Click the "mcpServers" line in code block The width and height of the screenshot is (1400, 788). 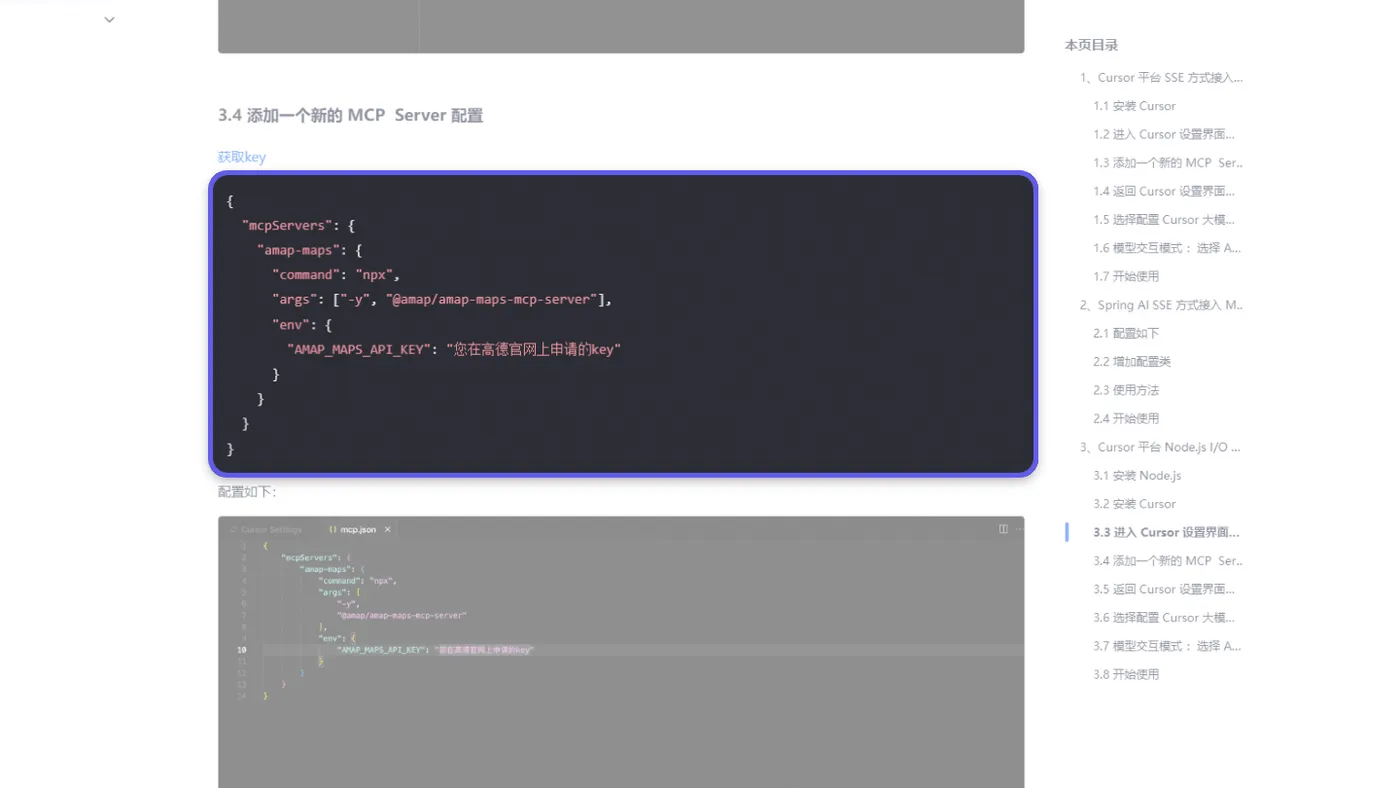pos(298,225)
